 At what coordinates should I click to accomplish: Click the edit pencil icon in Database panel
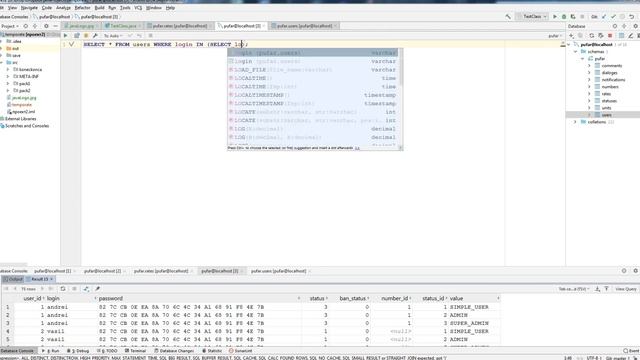630,36
